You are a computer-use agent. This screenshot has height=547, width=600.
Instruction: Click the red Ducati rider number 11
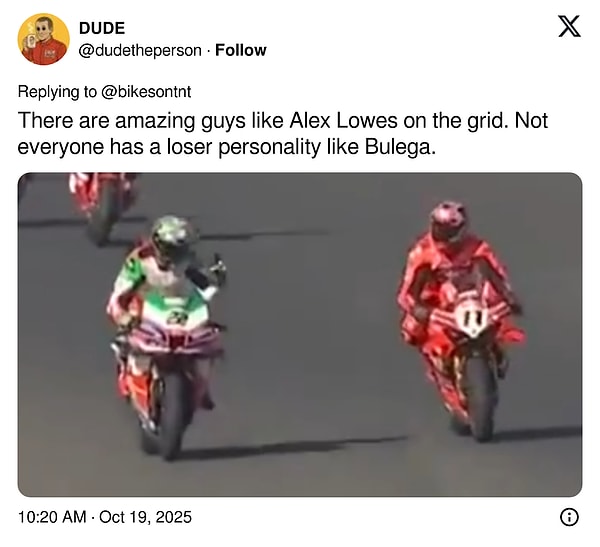click(461, 320)
